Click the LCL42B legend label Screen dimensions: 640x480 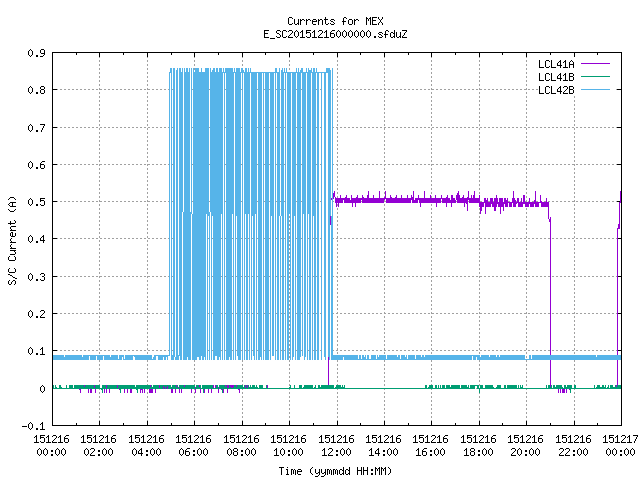point(556,90)
